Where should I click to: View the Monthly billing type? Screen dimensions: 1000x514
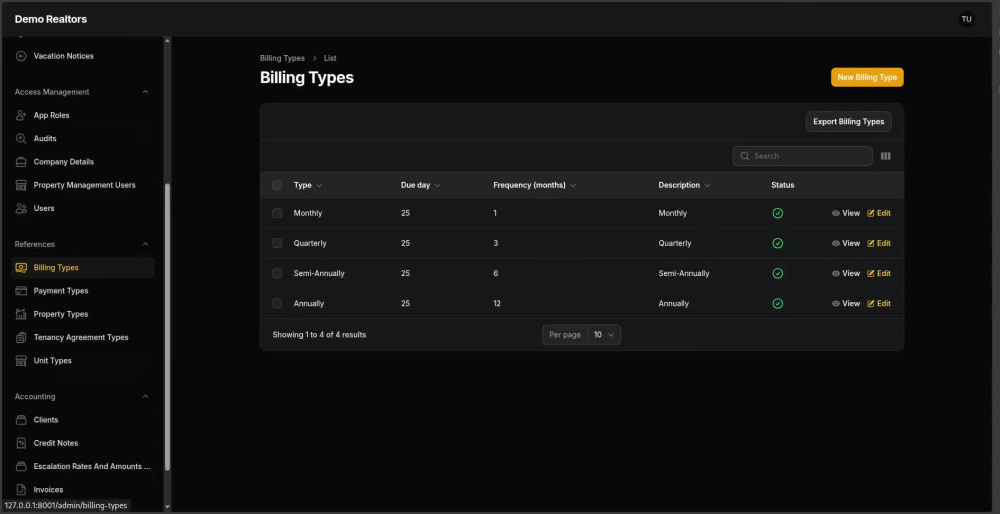pos(846,213)
